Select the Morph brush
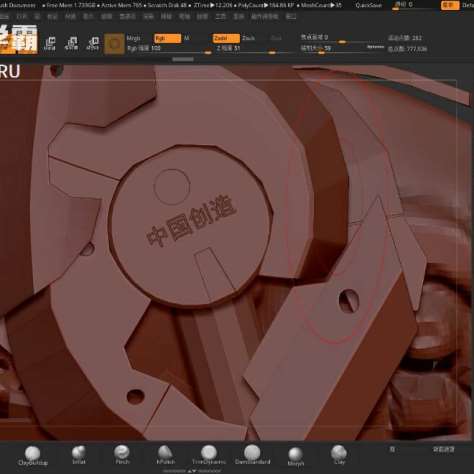 295,457
